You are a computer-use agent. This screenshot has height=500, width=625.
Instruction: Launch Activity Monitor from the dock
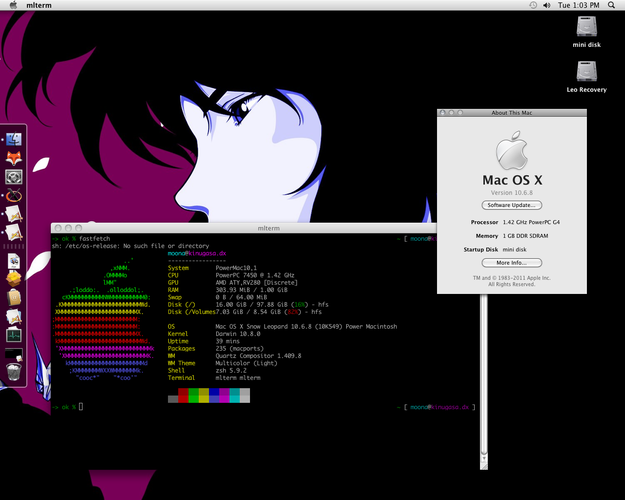pyautogui.click(x=14, y=335)
